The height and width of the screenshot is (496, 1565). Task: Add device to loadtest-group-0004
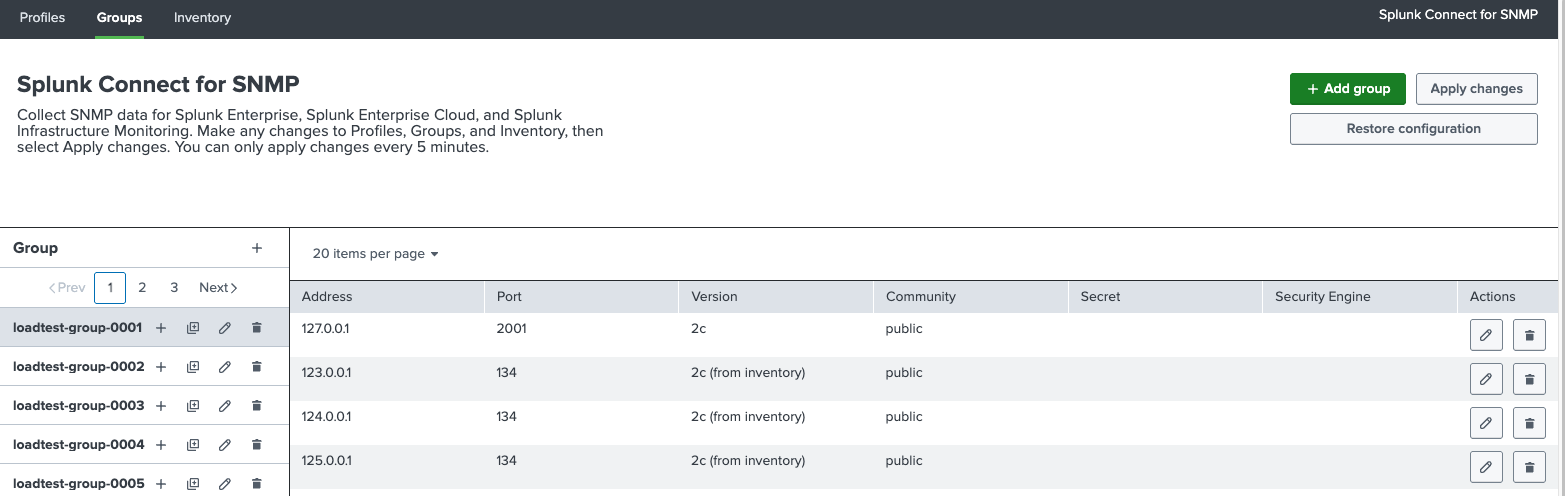coord(161,445)
